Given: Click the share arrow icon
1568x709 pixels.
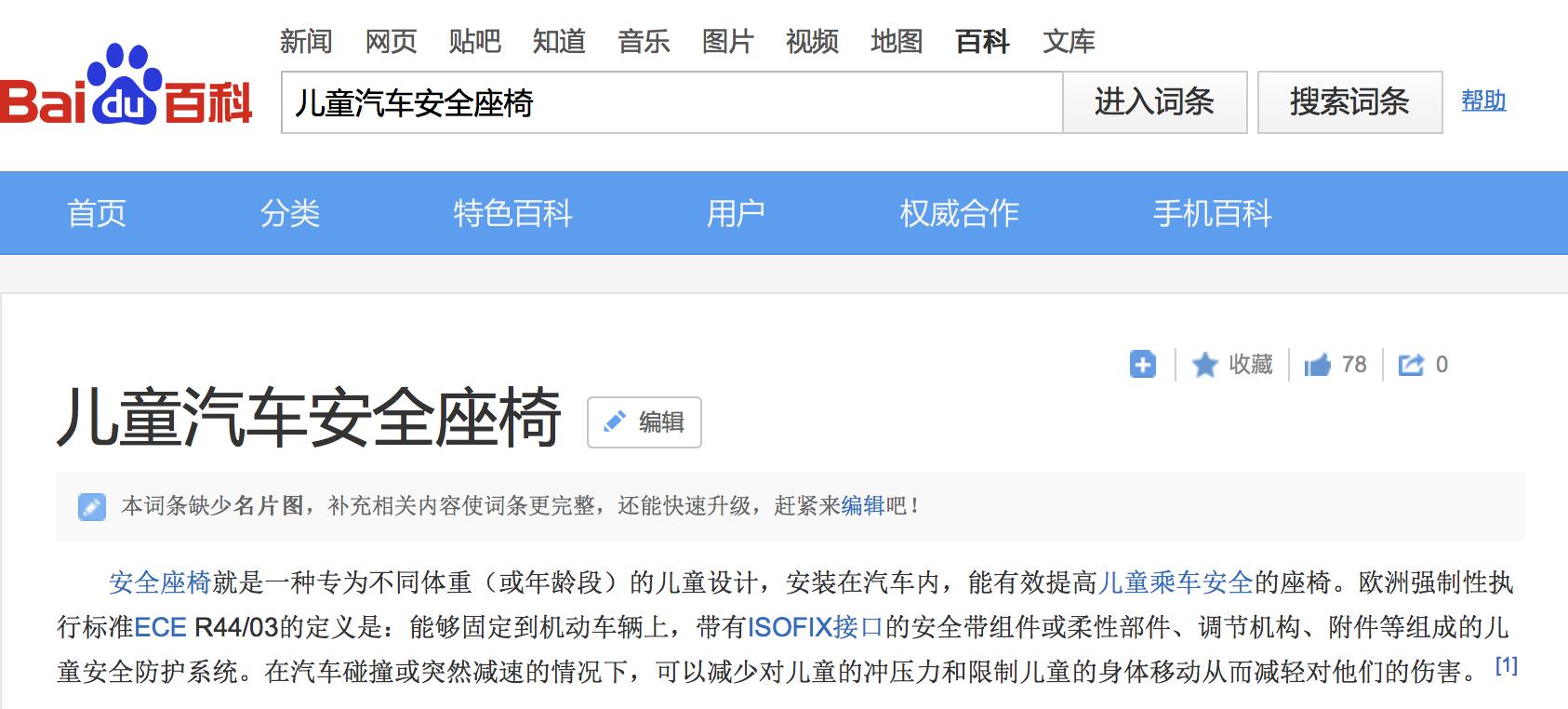Looking at the screenshot, I should [1411, 365].
